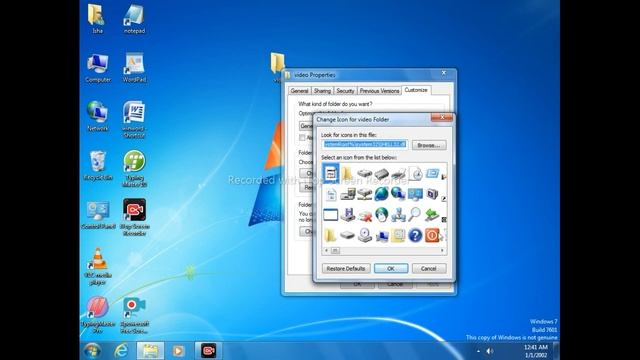
Task: Pick the CD disc drive icon
Action: click(364, 236)
